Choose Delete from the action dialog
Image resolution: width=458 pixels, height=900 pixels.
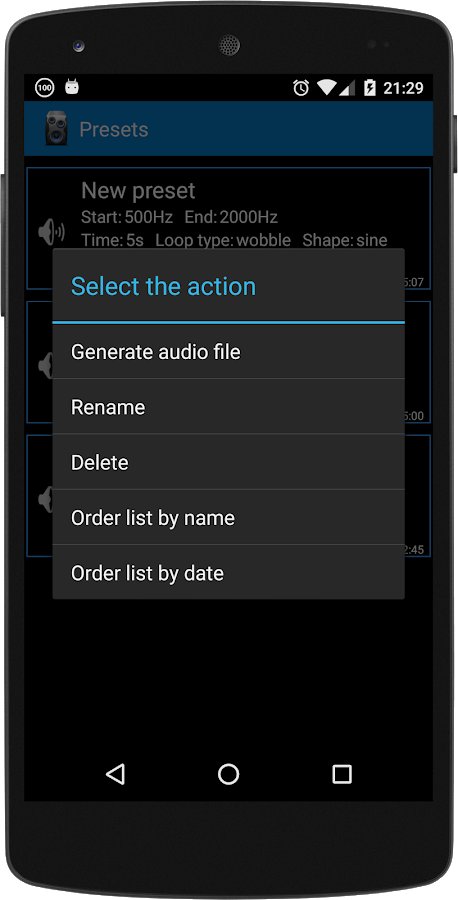tap(228, 462)
